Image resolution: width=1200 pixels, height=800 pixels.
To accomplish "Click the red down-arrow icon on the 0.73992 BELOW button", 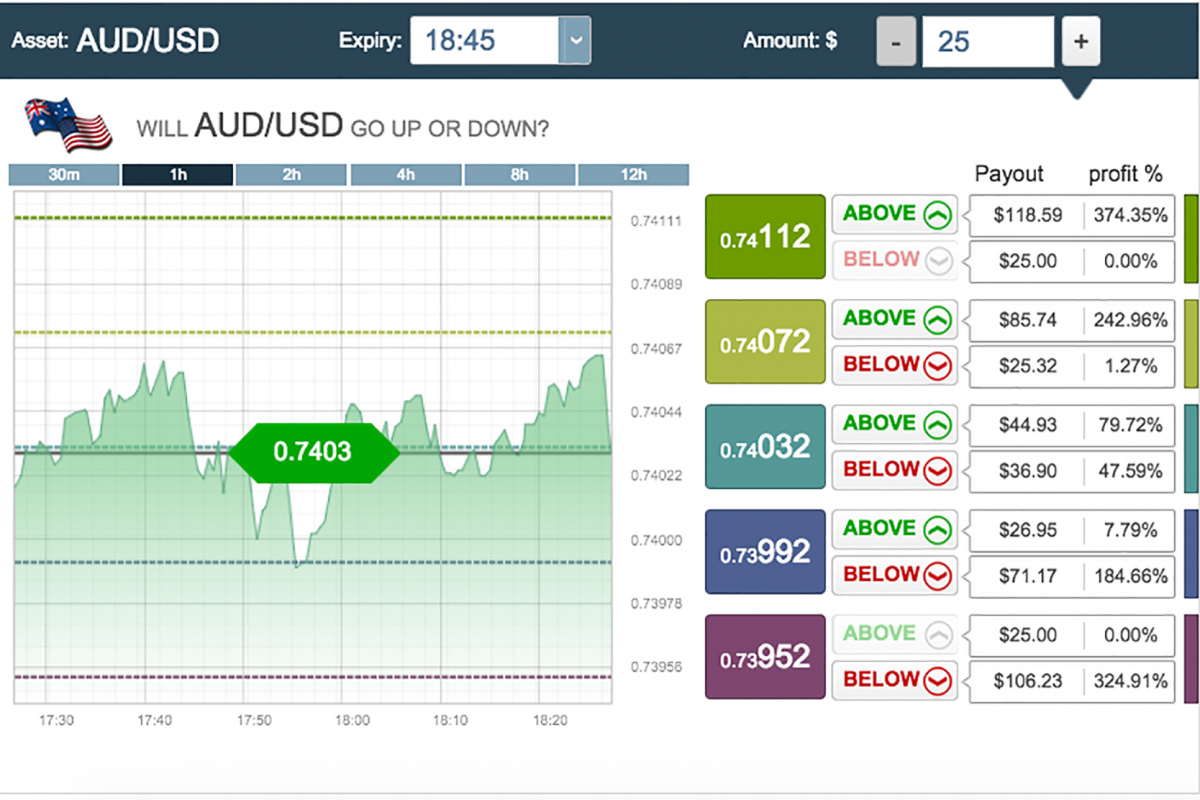I will 938,575.
